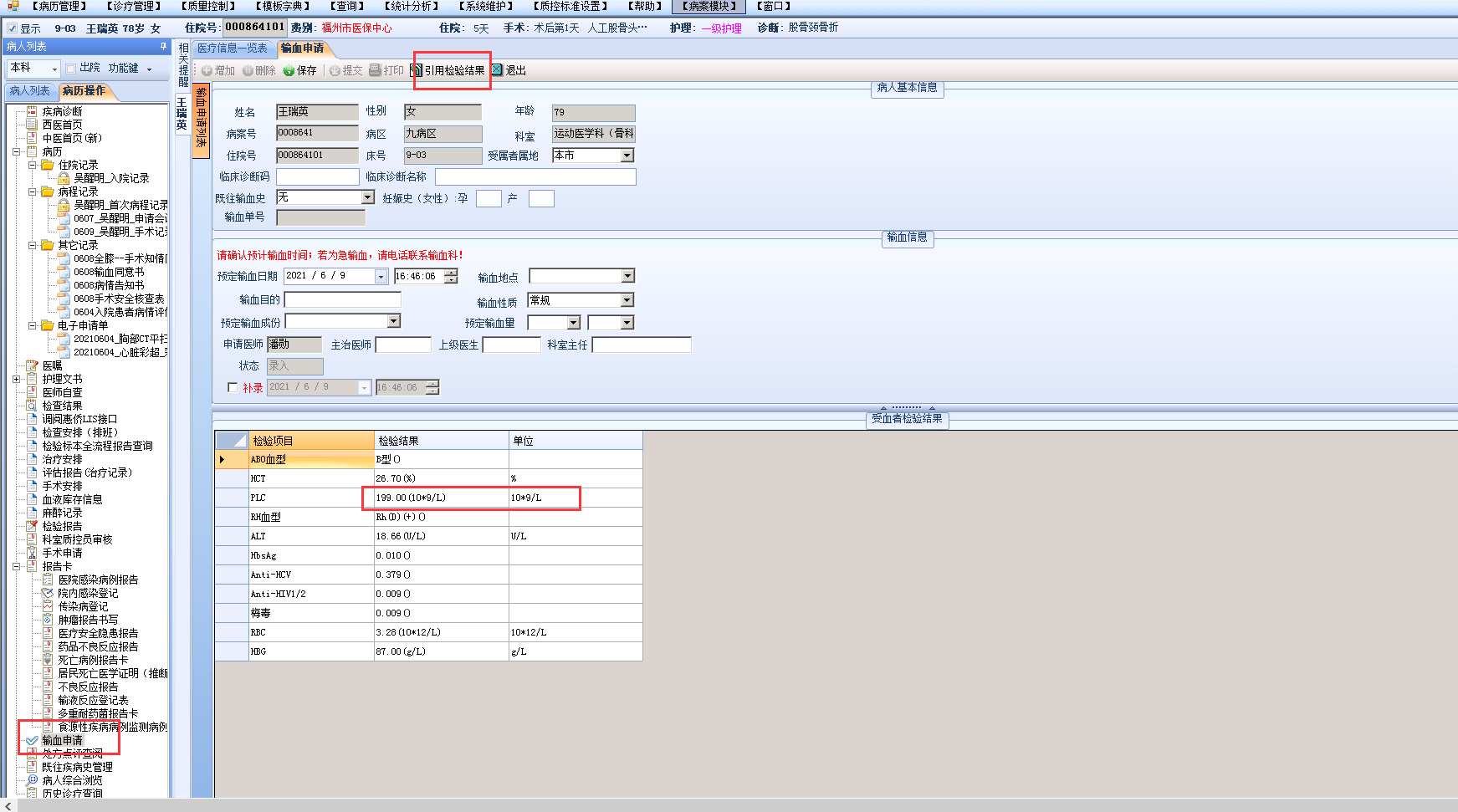The height and width of the screenshot is (812, 1458).
Task: Select the 病历操作 tab
Action: pos(84,90)
